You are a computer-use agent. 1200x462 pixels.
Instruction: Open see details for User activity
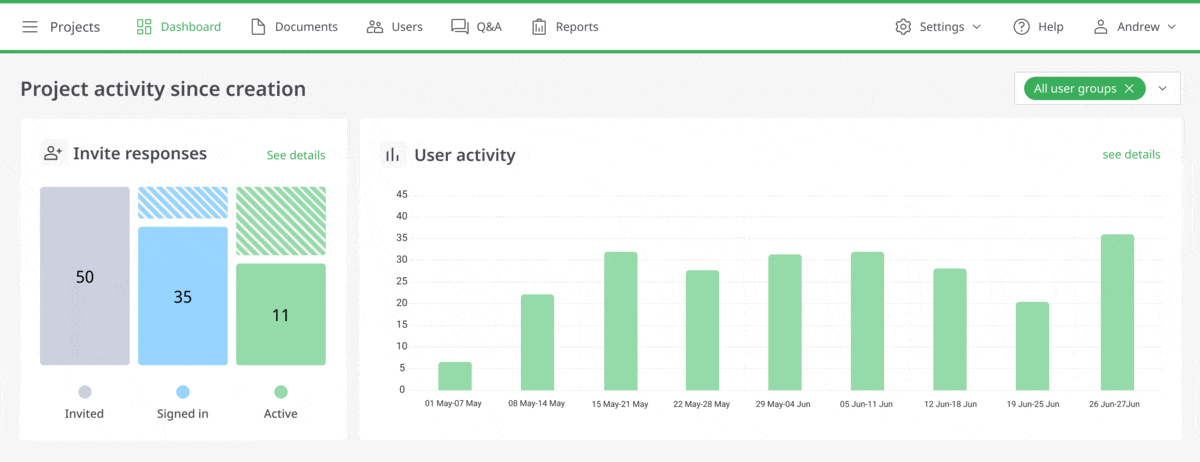1131,155
